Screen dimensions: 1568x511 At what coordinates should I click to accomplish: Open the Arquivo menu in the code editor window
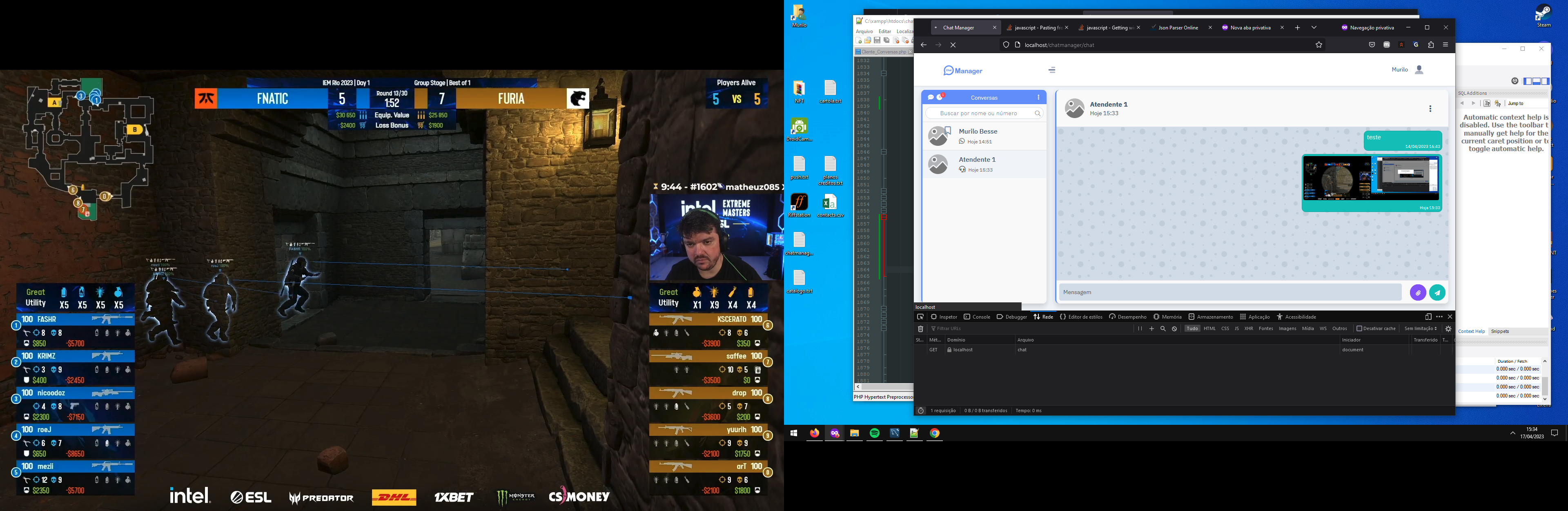click(864, 32)
